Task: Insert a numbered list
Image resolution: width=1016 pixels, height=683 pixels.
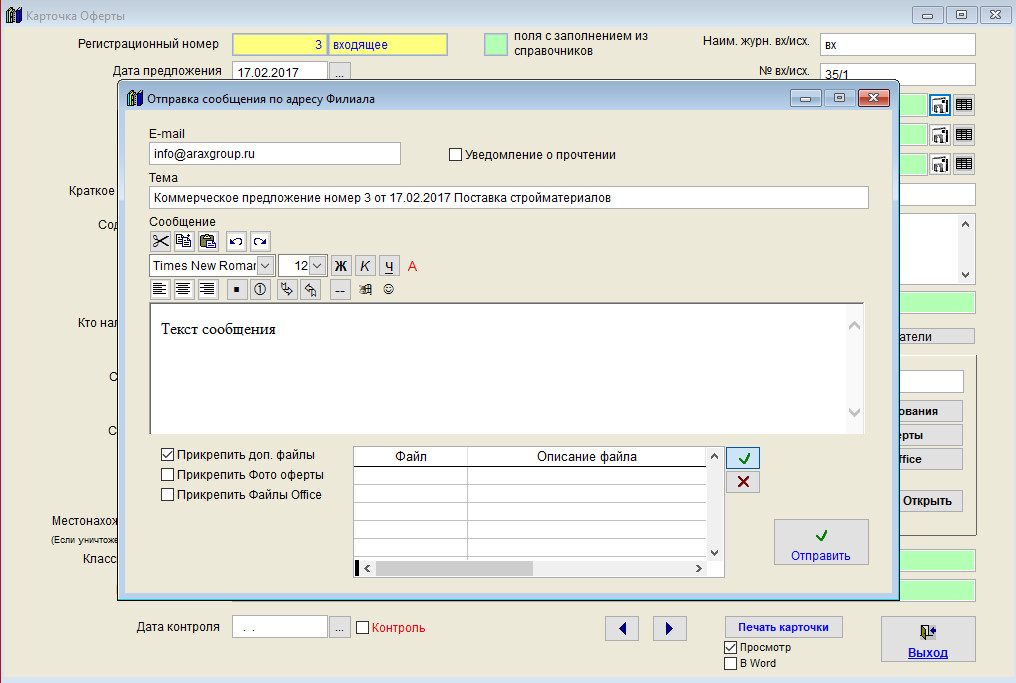Action: coord(259,290)
